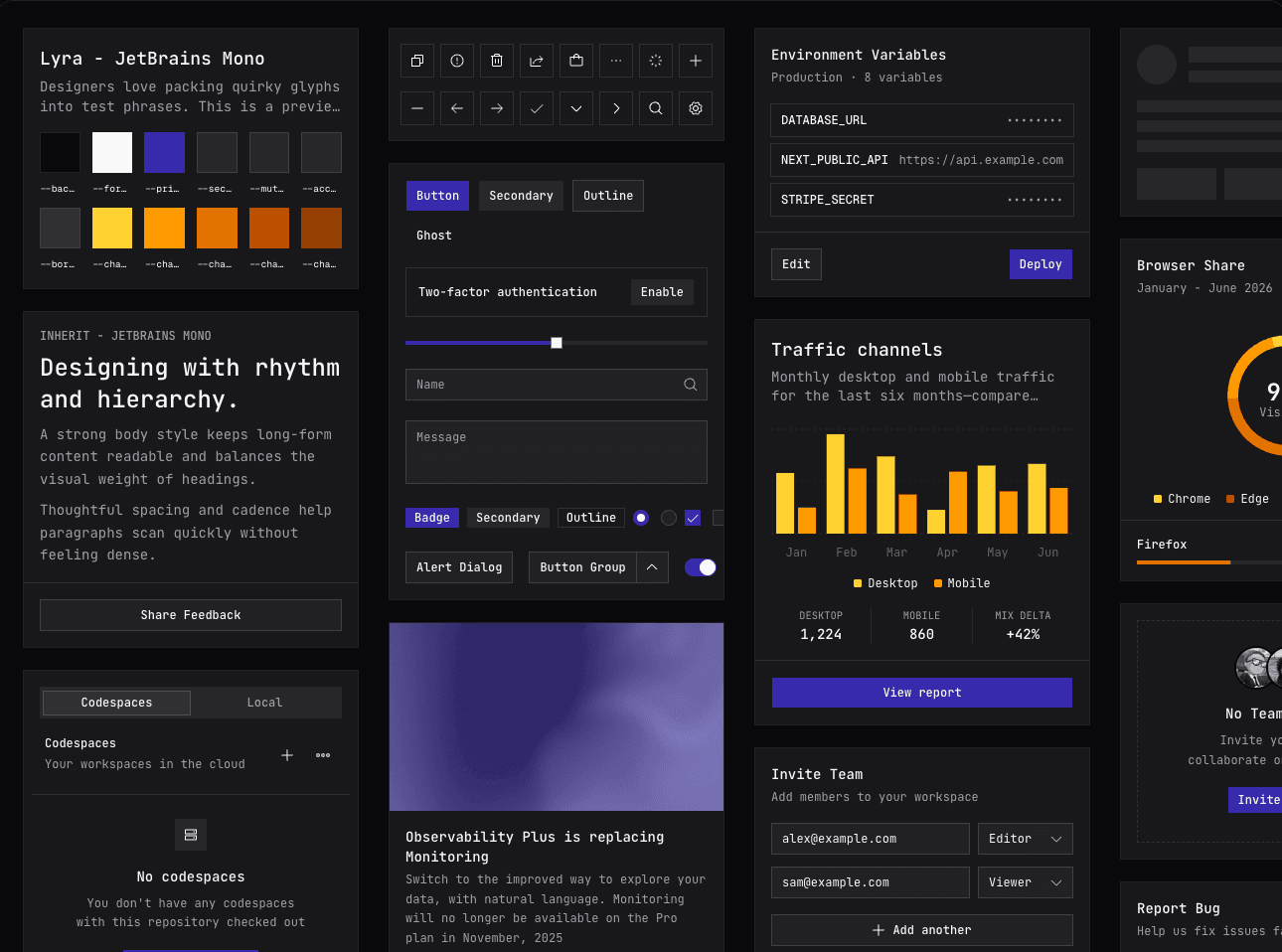
Task: Click the shopping bag icon button
Action: click(576, 61)
